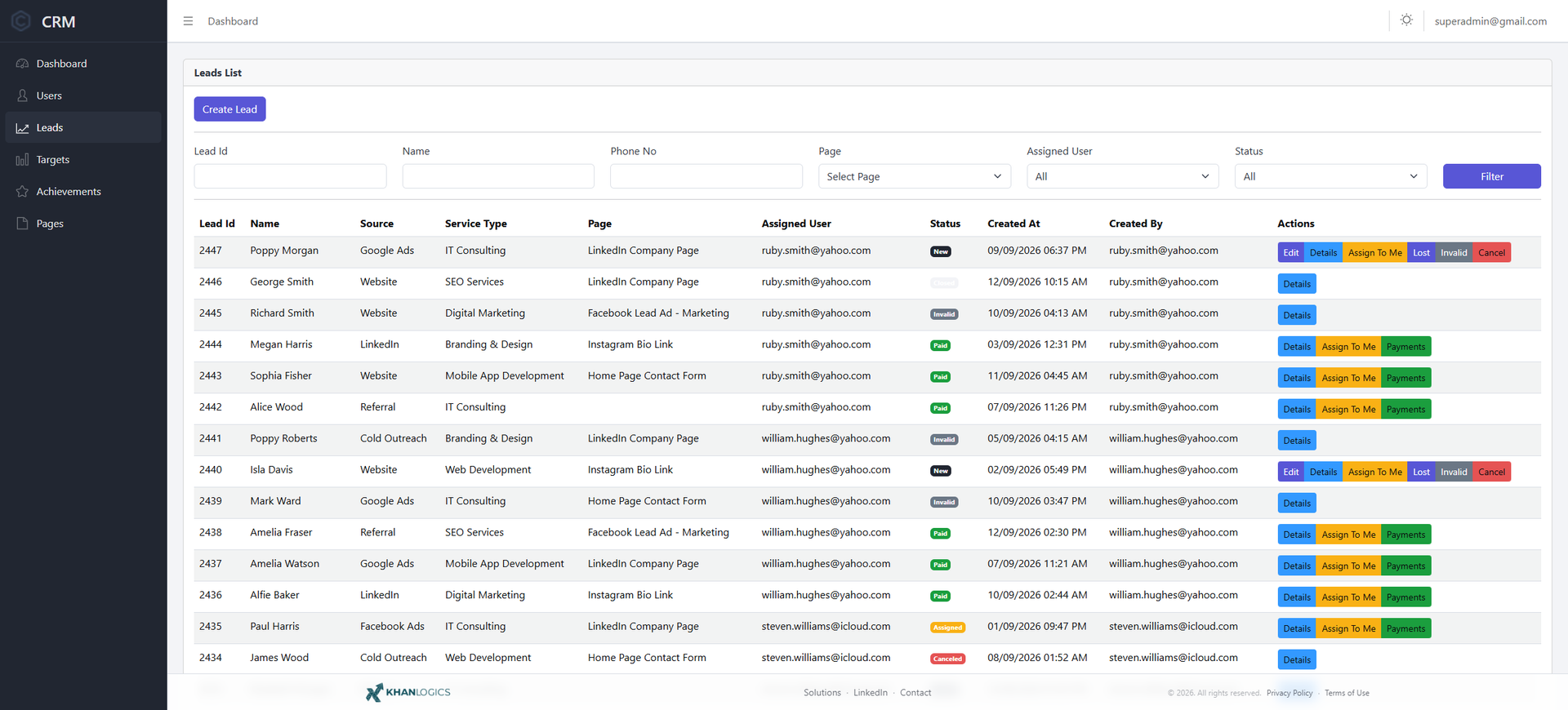Screen dimensions: 1568x710
Task: Click the Contact footer link
Action: coord(915,693)
